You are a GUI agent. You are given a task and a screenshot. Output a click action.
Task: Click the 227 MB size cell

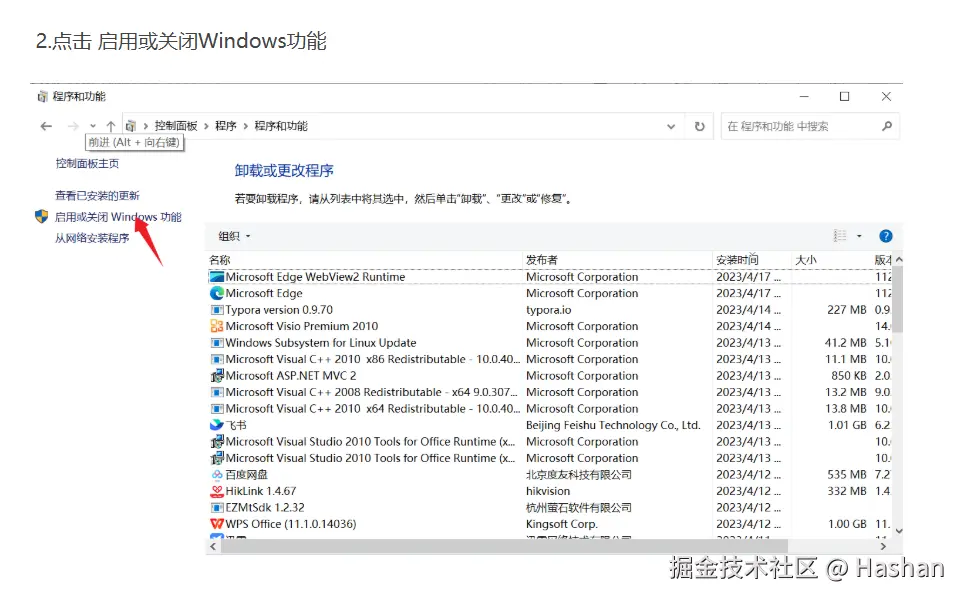coord(847,310)
